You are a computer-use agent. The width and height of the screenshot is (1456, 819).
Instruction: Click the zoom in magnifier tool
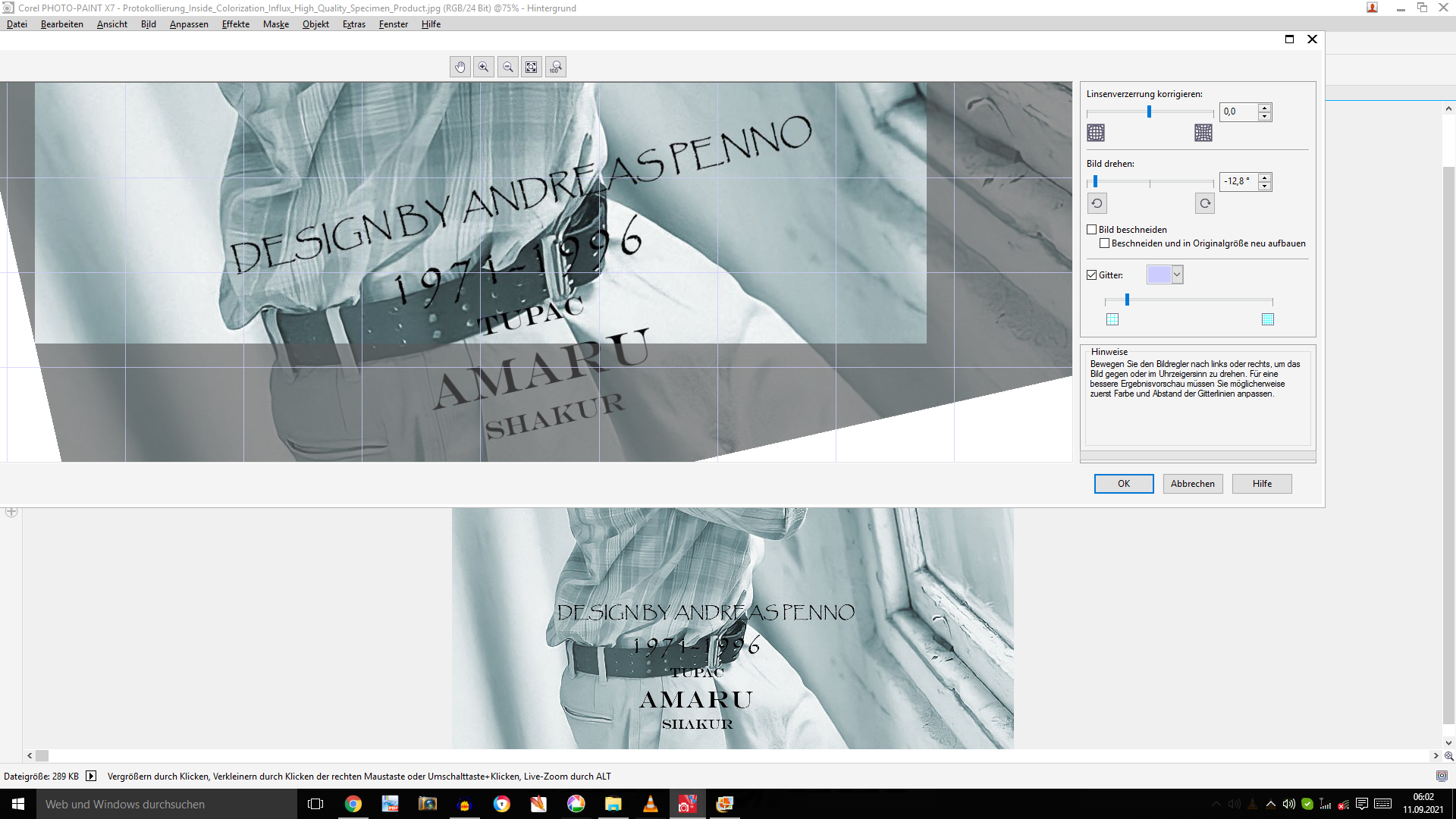point(484,67)
